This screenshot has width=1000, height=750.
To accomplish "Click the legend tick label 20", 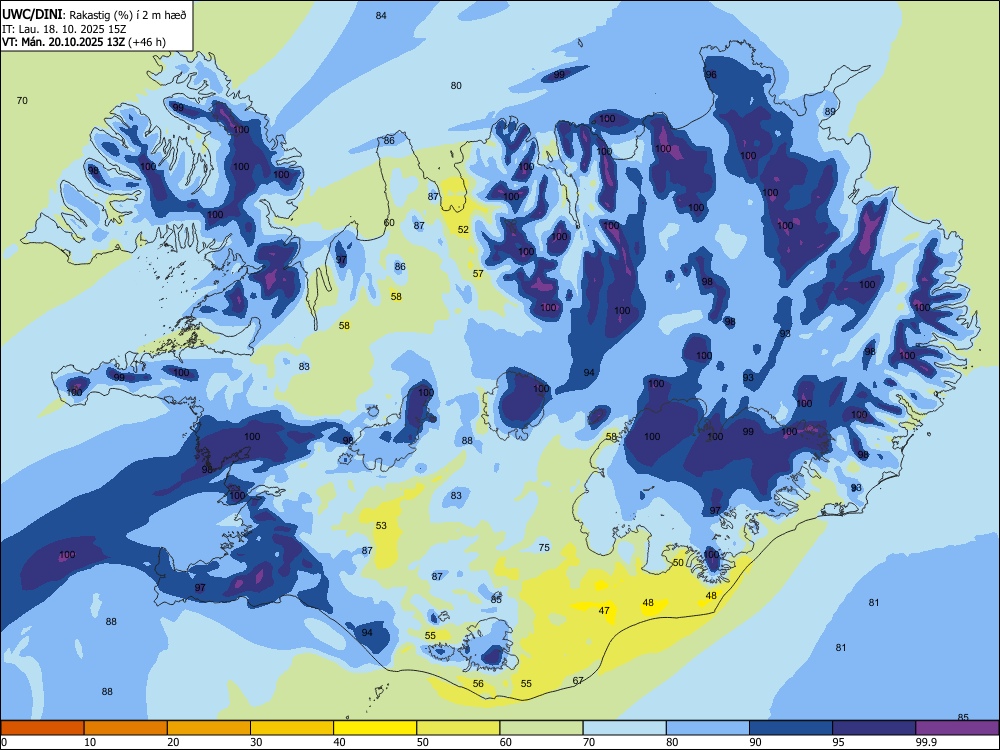I will tap(173, 742).
